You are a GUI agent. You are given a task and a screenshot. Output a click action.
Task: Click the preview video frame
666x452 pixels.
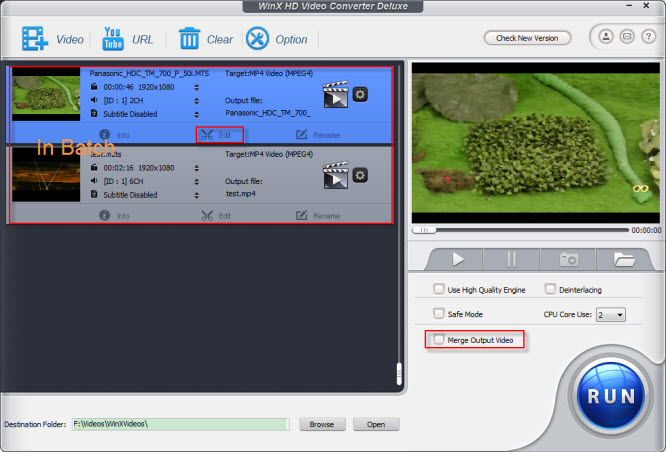pos(536,143)
